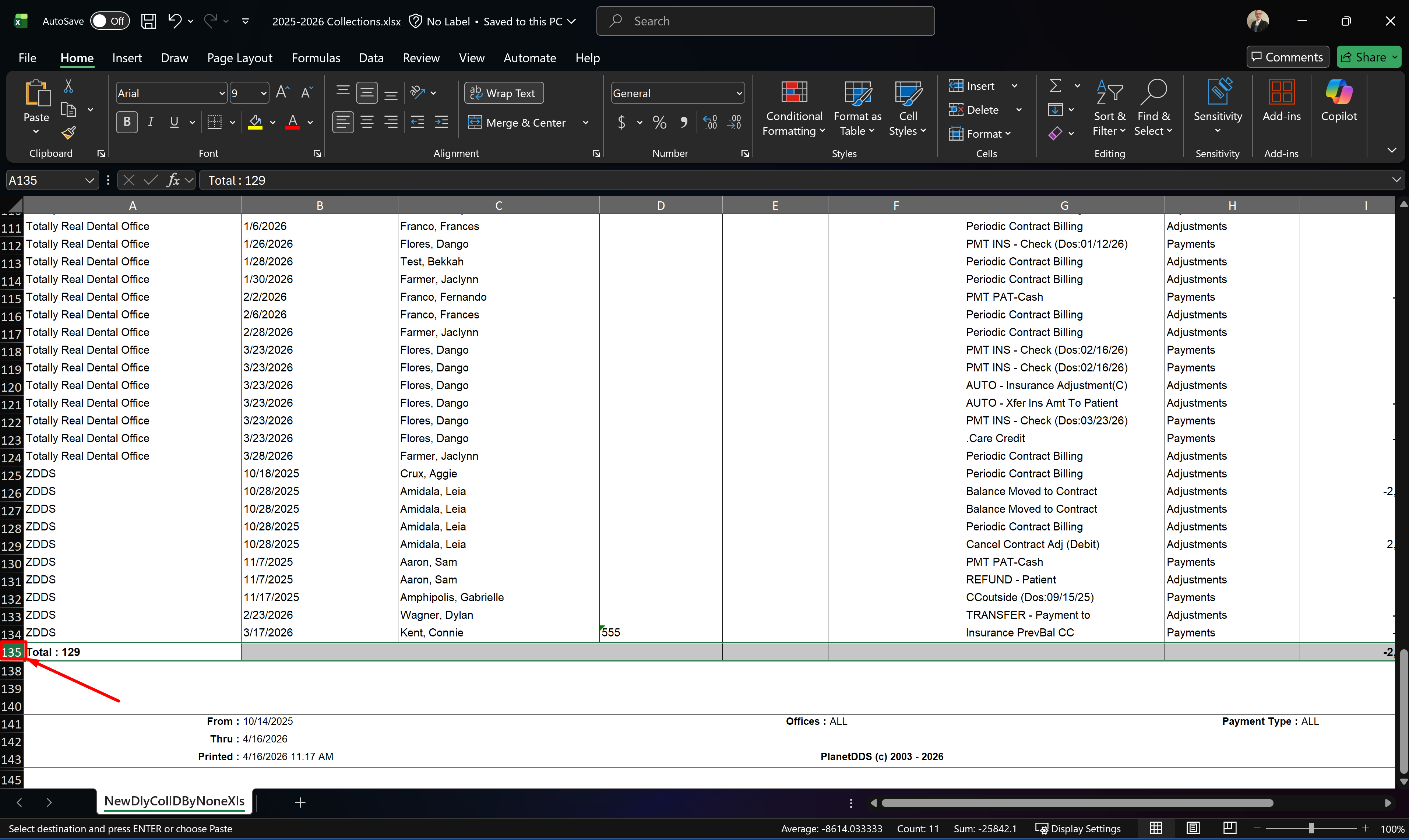This screenshot has height=840, width=1409.
Task: Apply underline formatting
Action: (175, 122)
